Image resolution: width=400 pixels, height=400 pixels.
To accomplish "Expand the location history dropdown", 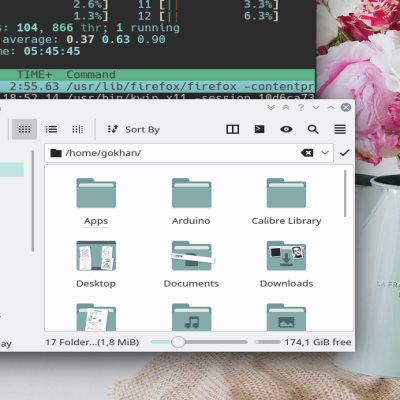I will (325, 153).
